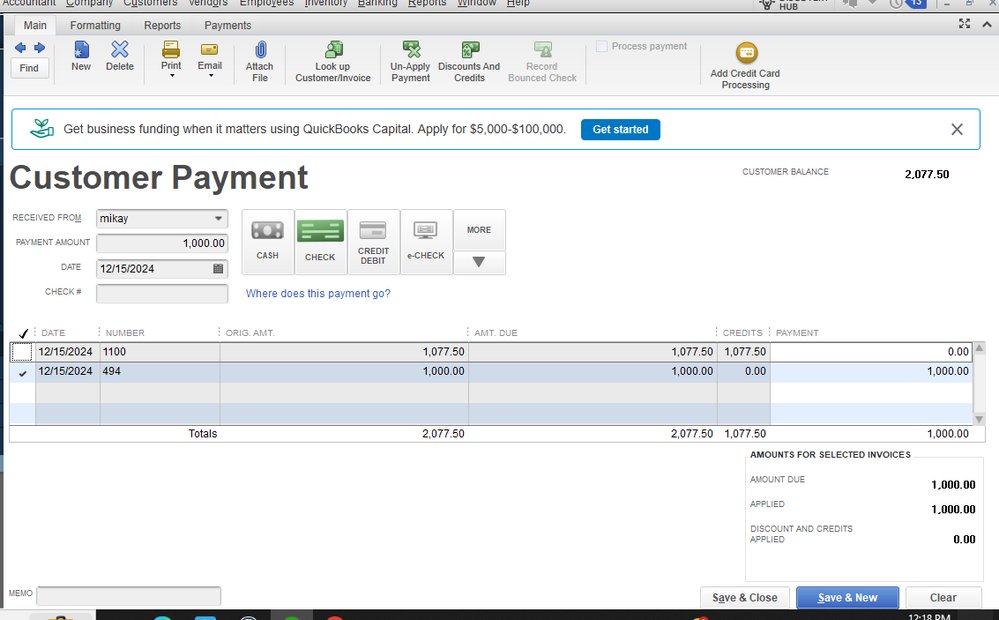Click Save & Close

[x=745, y=598]
